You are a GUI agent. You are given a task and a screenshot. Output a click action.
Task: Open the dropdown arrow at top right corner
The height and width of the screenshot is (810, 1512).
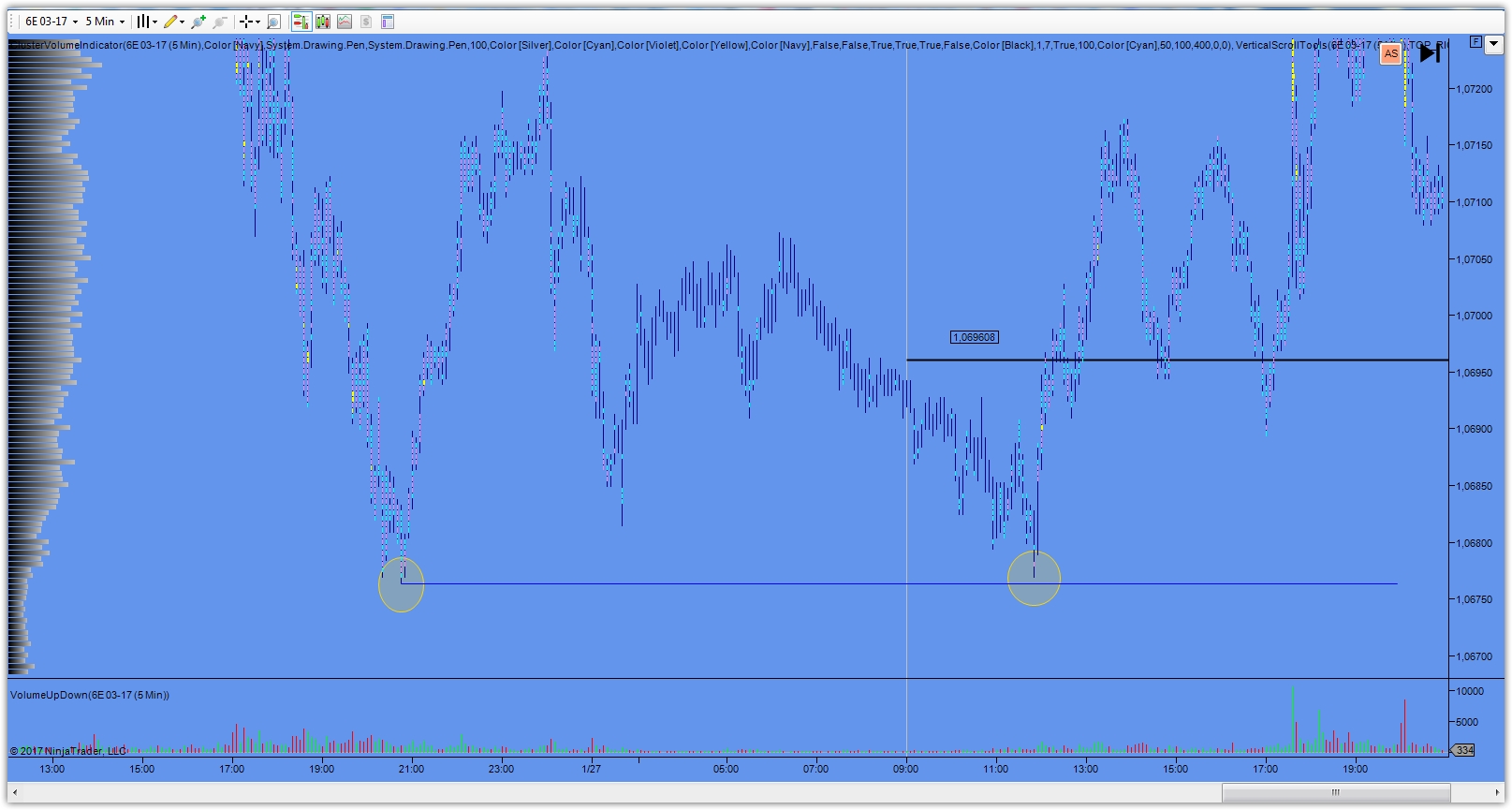tap(1494, 43)
